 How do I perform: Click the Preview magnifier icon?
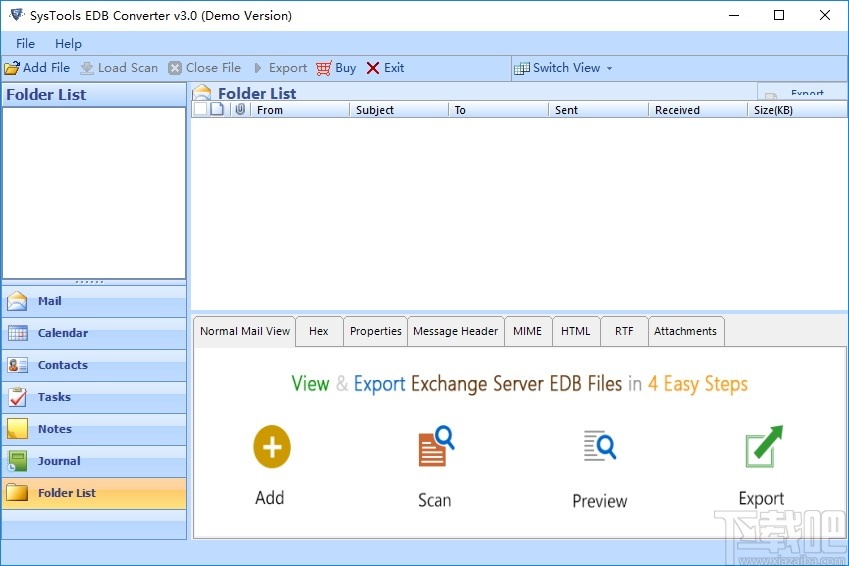tap(599, 446)
